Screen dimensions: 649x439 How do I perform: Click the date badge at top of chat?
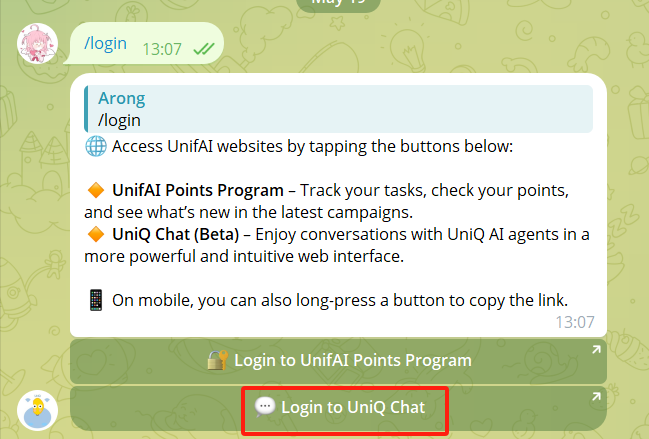tap(338, 3)
